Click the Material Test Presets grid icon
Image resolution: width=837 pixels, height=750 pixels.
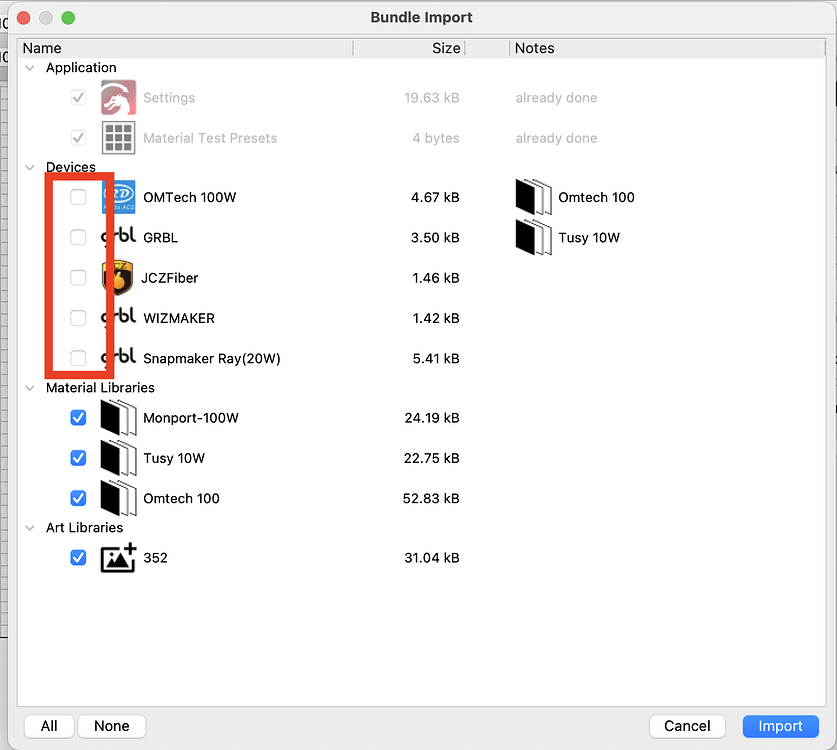click(x=119, y=138)
